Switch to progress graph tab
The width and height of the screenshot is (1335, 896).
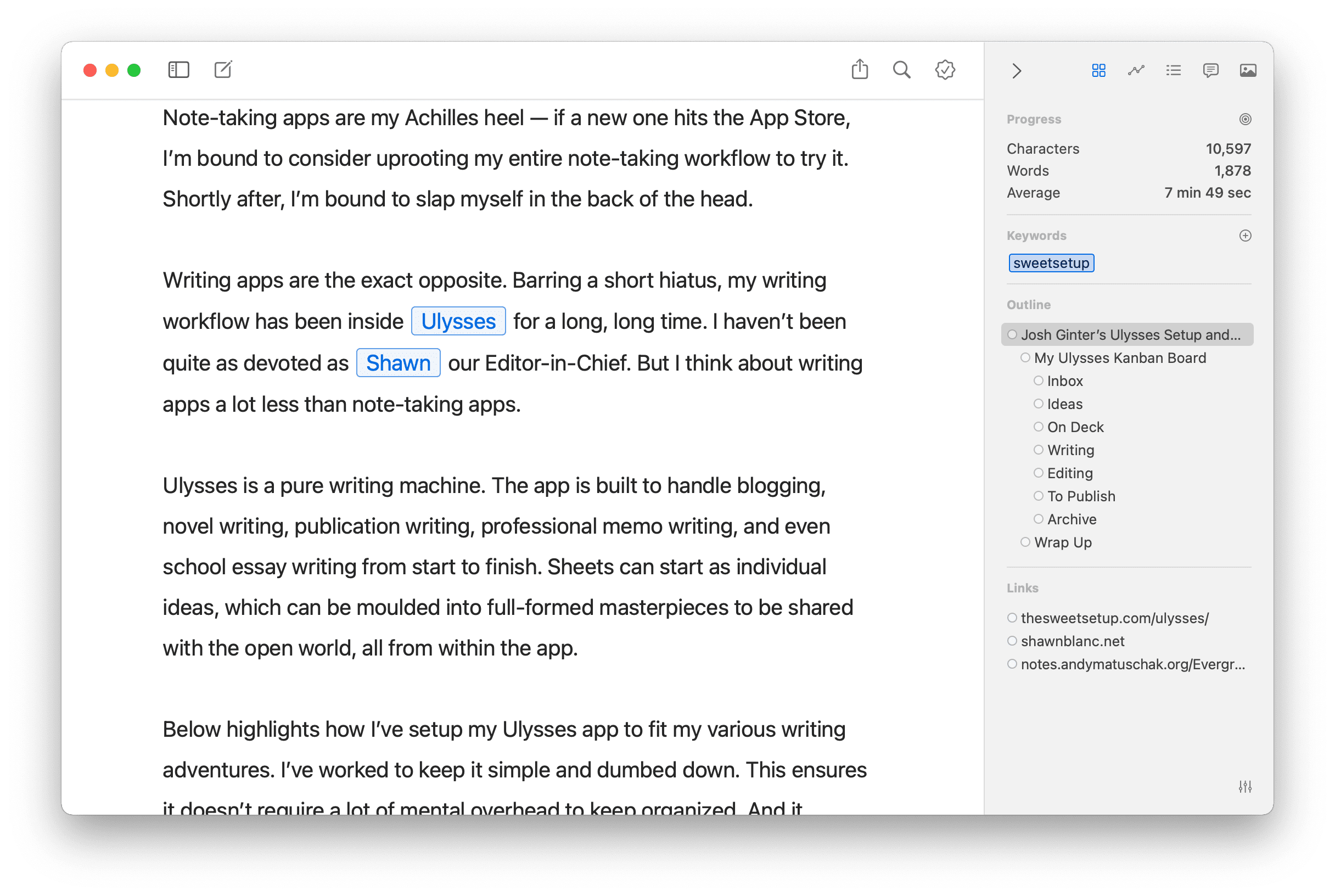1136,70
